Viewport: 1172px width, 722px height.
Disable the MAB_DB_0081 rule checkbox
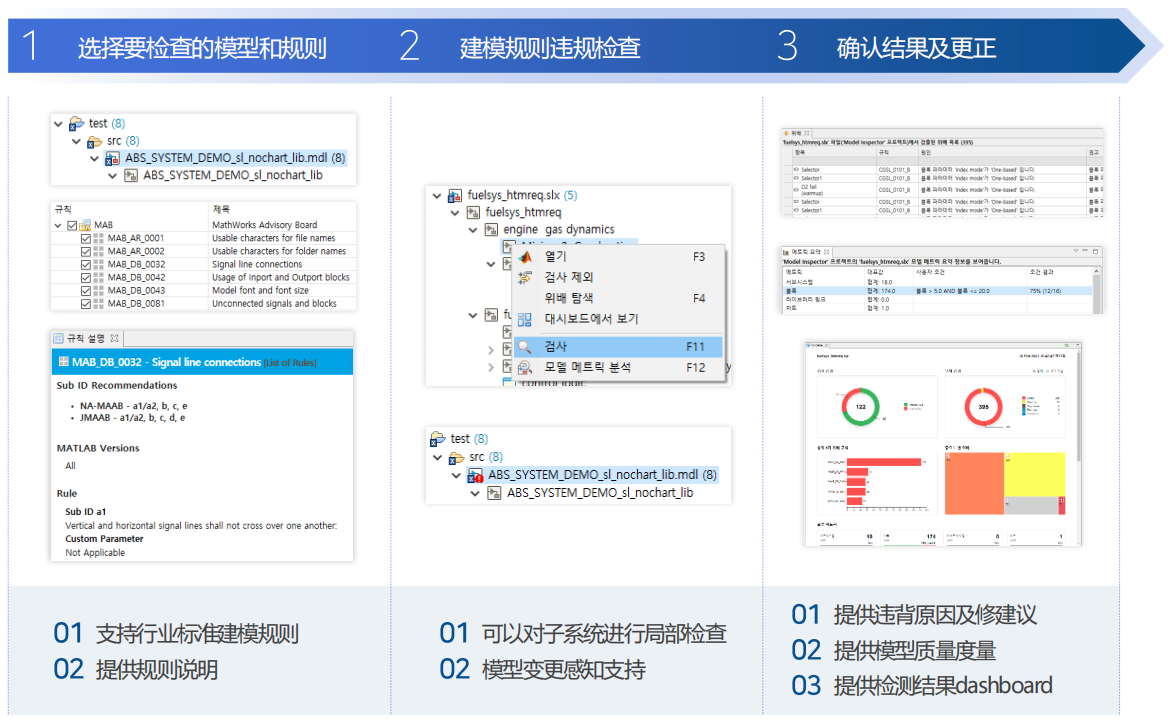click(85, 303)
